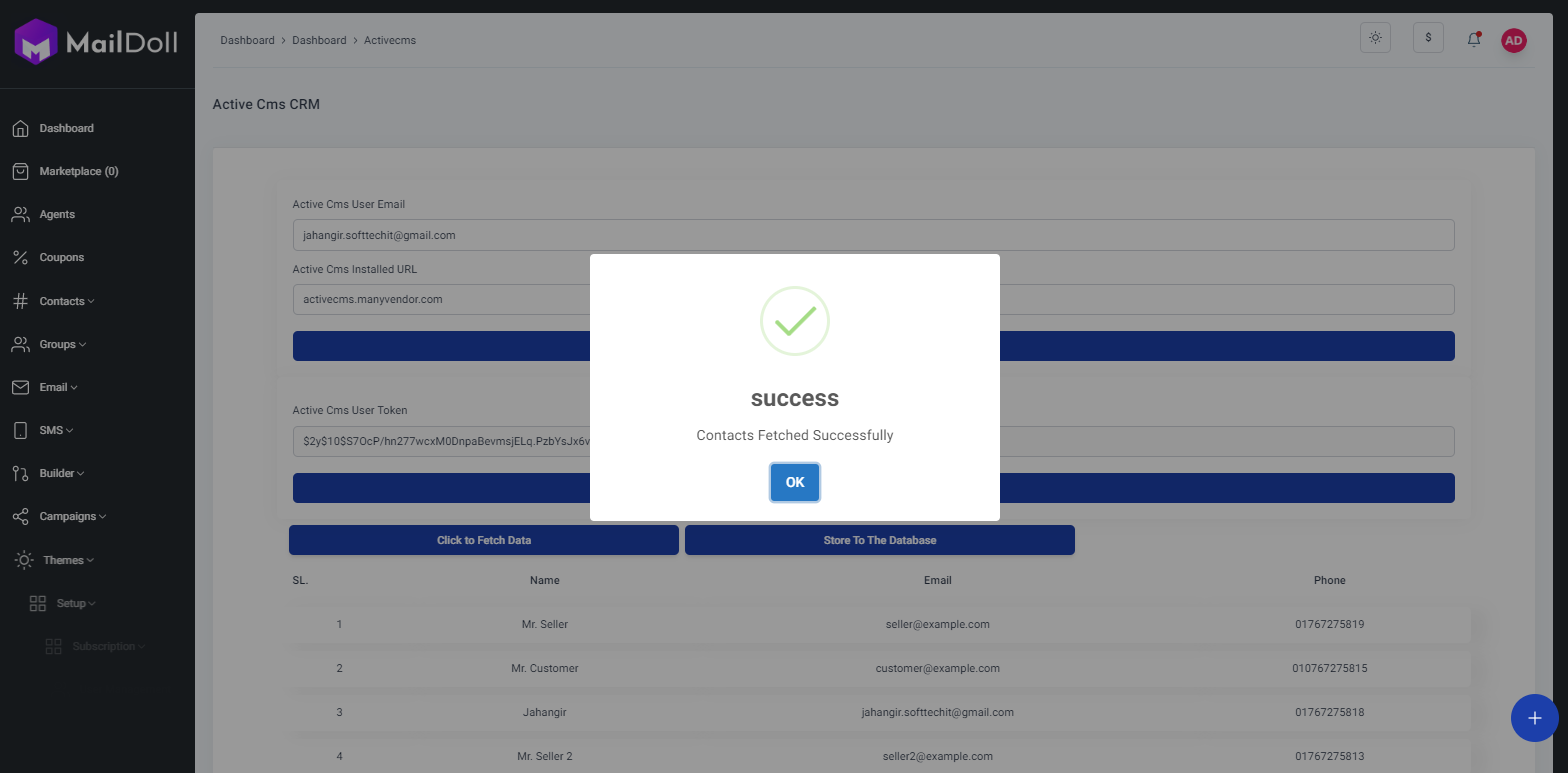Select the Jahangir name cell
The height and width of the screenshot is (773, 1568).
[x=545, y=712]
